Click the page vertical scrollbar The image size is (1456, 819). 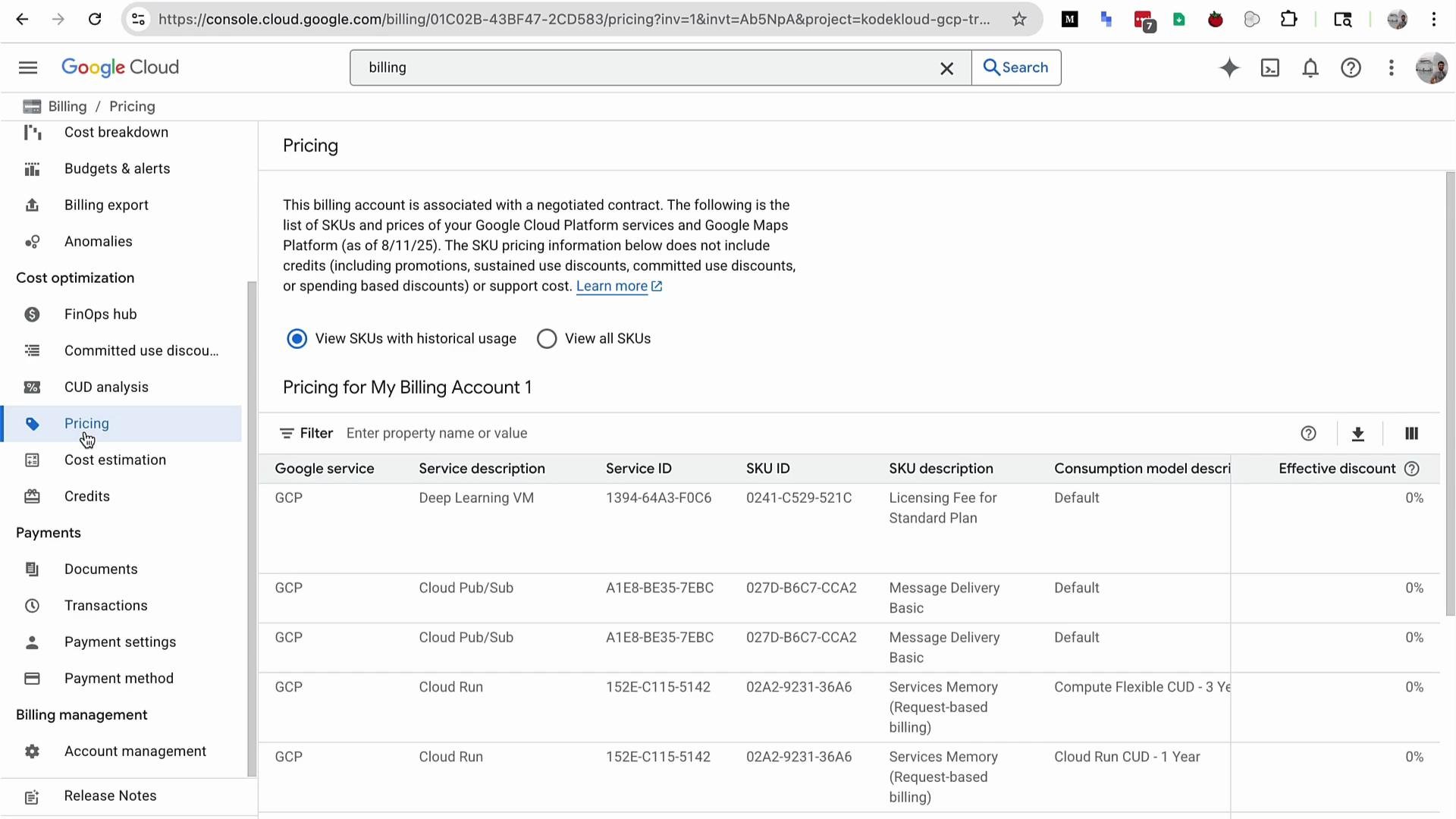click(x=1450, y=394)
